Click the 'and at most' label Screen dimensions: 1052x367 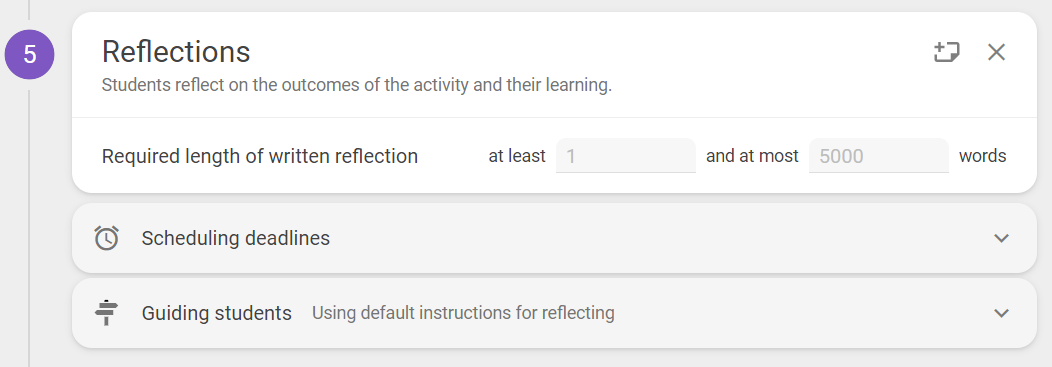point(752,156)
